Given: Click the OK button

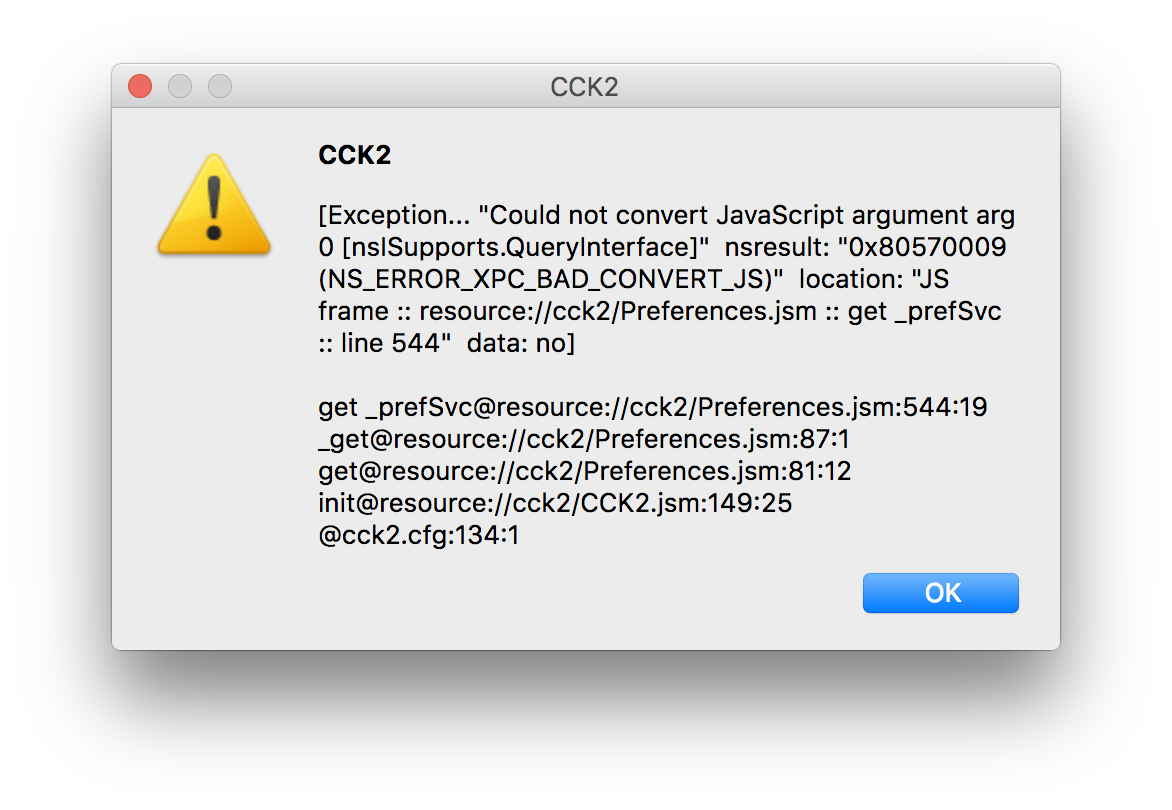Looking at the screenshot, I should pyautogui.click(x=940, y=593).
